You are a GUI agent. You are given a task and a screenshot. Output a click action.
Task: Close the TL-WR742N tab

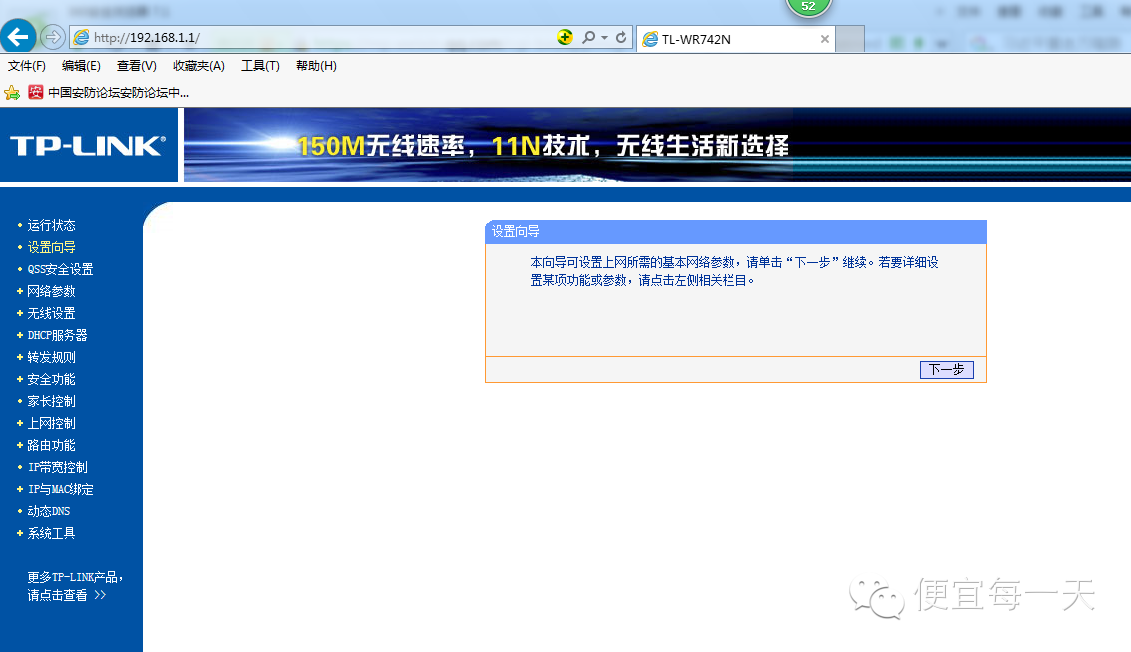(824, 39)
